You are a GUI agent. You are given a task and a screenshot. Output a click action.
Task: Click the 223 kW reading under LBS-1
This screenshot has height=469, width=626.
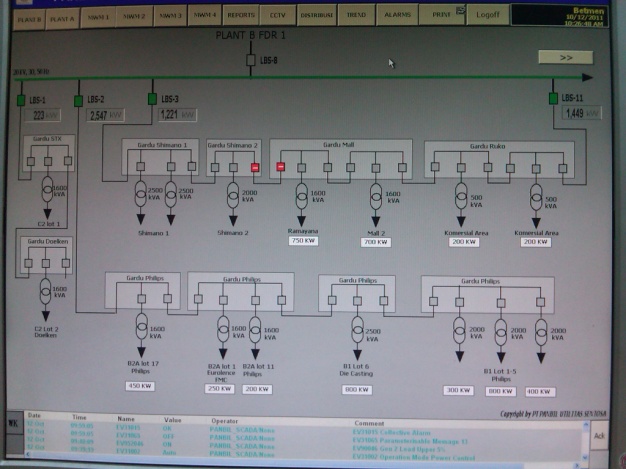43,116
